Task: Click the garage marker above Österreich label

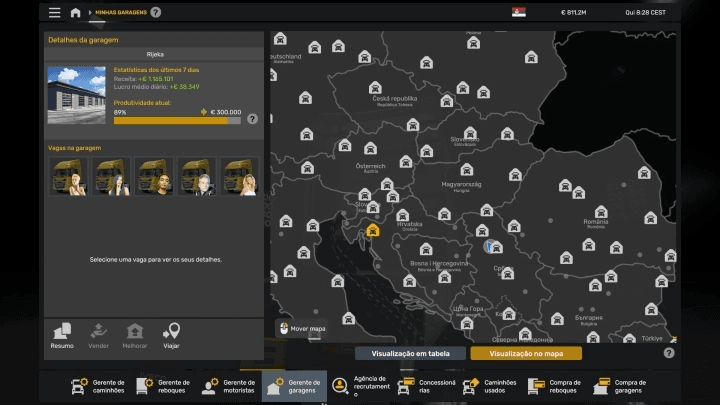Action: tap(371, 148)
